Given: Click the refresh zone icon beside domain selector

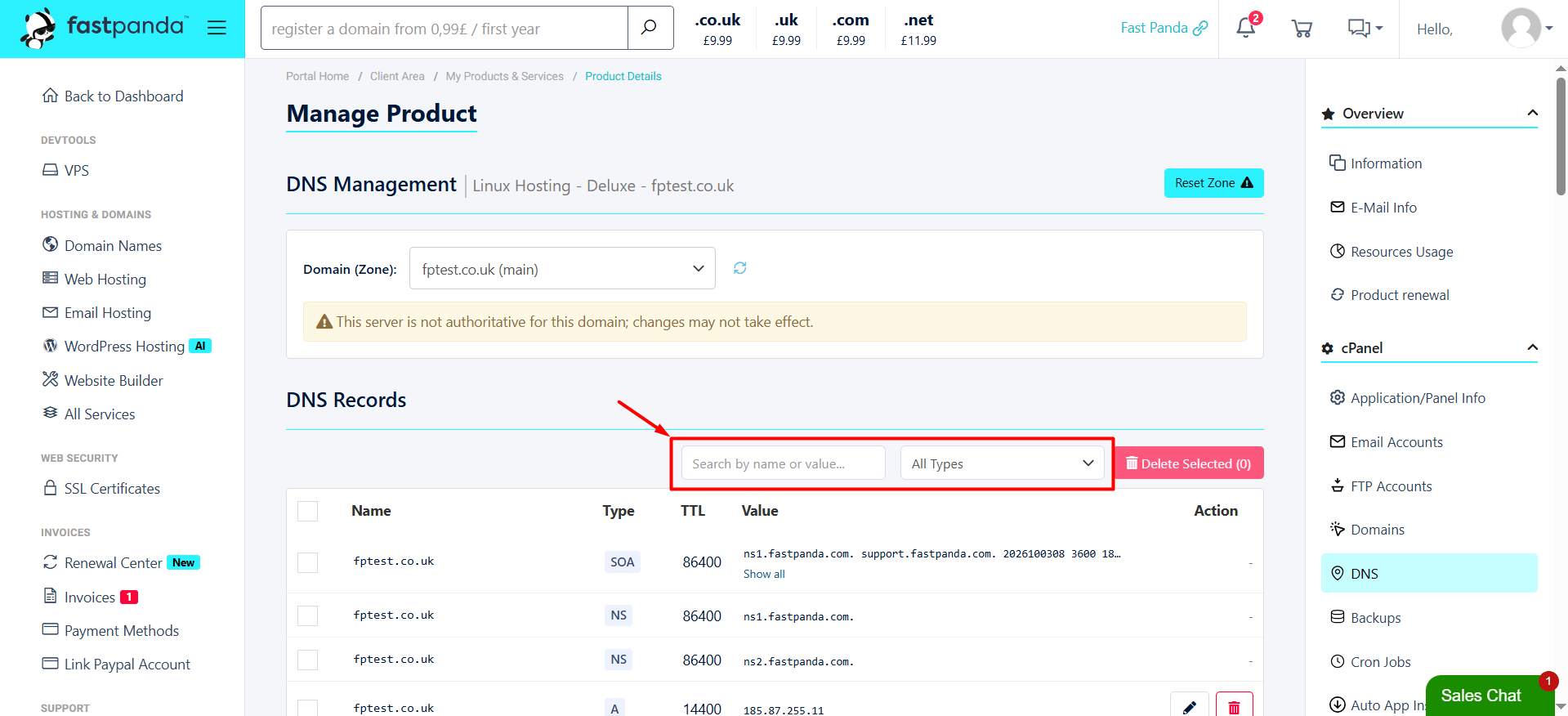Looking at the screenshot, I should pyautogui.click(x=740, y=268).
